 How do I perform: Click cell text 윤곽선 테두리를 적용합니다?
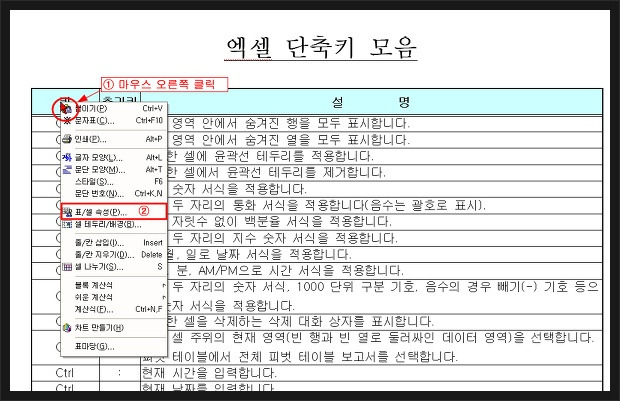click(x=293, y=156)
